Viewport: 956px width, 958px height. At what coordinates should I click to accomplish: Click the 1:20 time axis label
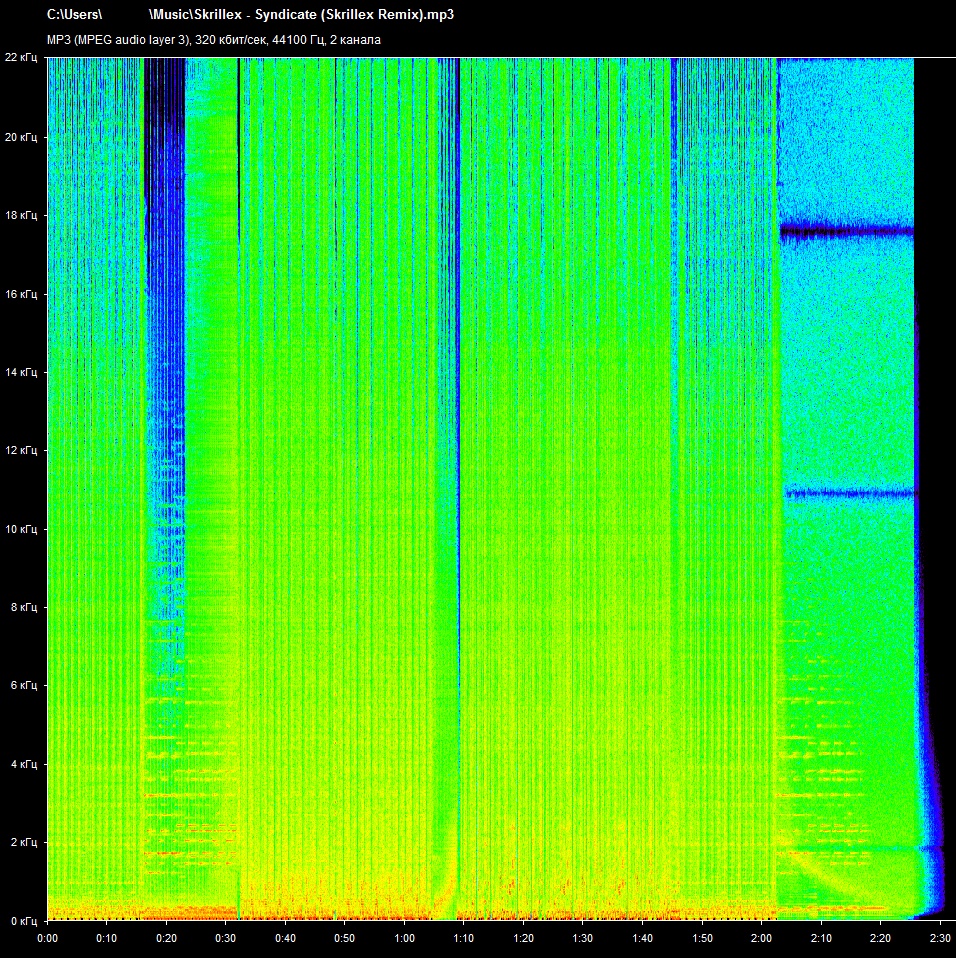click(524, 938)
